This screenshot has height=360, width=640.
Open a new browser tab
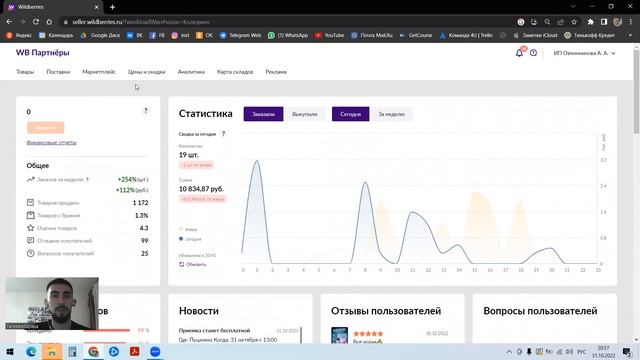(x=112, y=7)
